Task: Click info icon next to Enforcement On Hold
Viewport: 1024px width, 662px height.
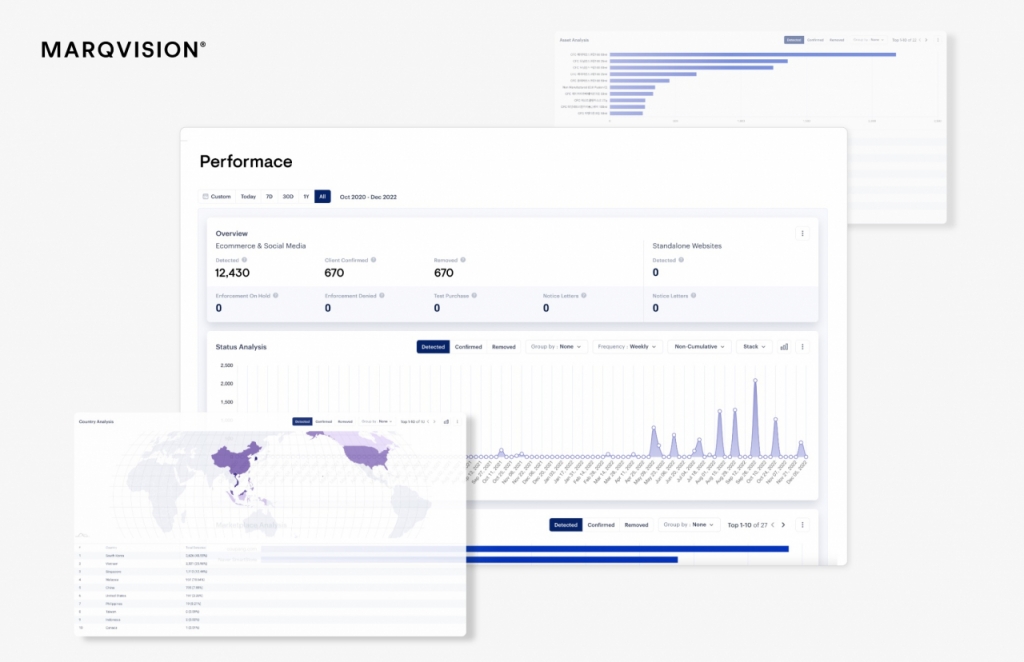Action: pos(276,296)
